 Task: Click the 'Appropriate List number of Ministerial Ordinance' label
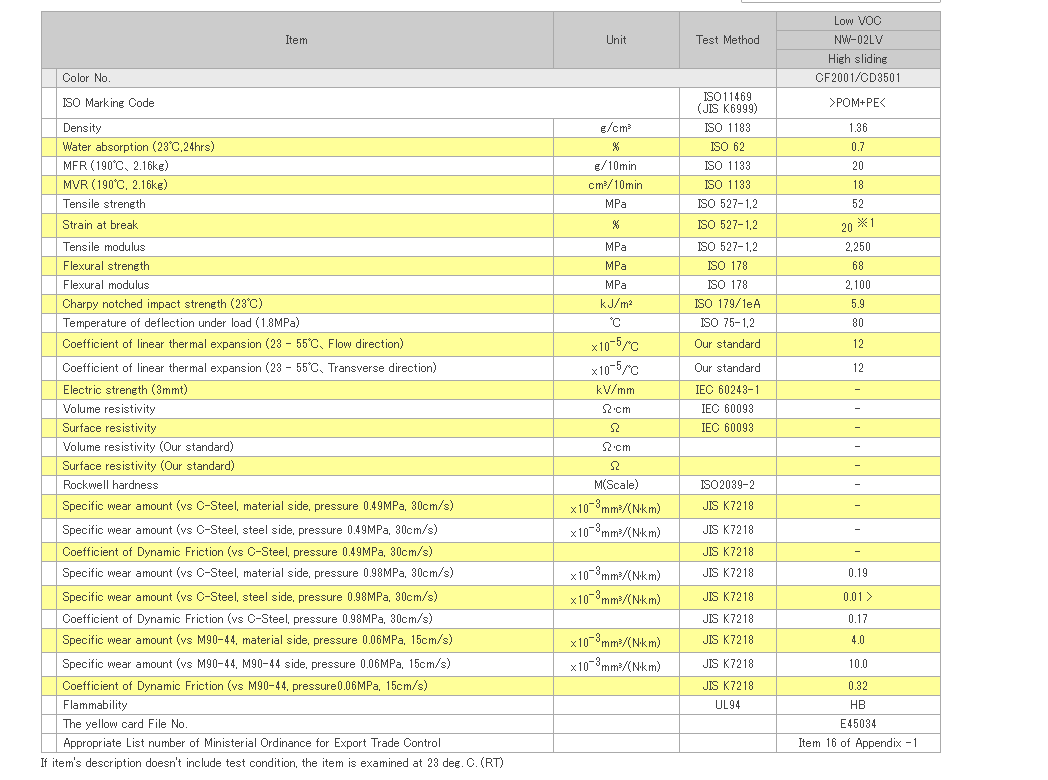point(251,743)
